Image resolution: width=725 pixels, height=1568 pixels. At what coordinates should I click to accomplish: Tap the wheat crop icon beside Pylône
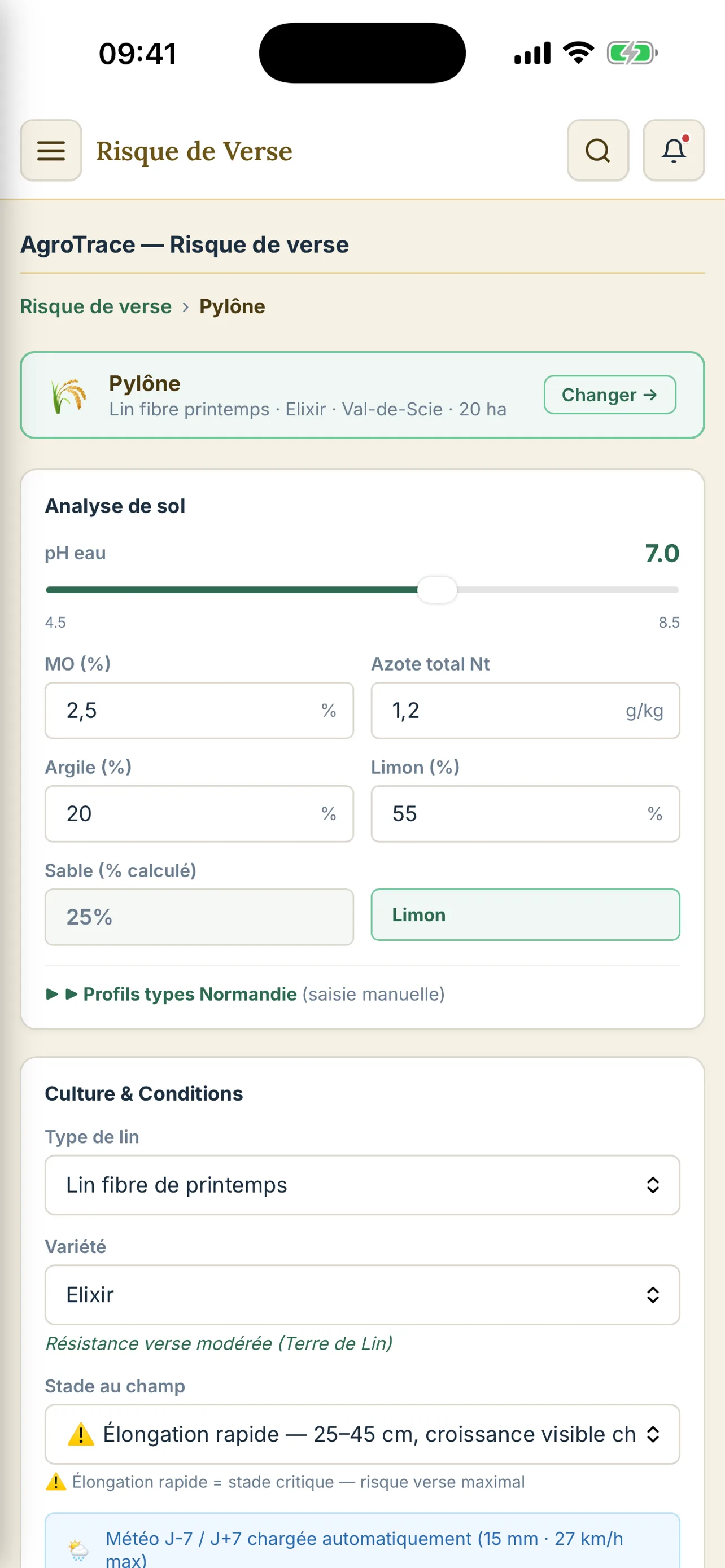pos(68,395)
